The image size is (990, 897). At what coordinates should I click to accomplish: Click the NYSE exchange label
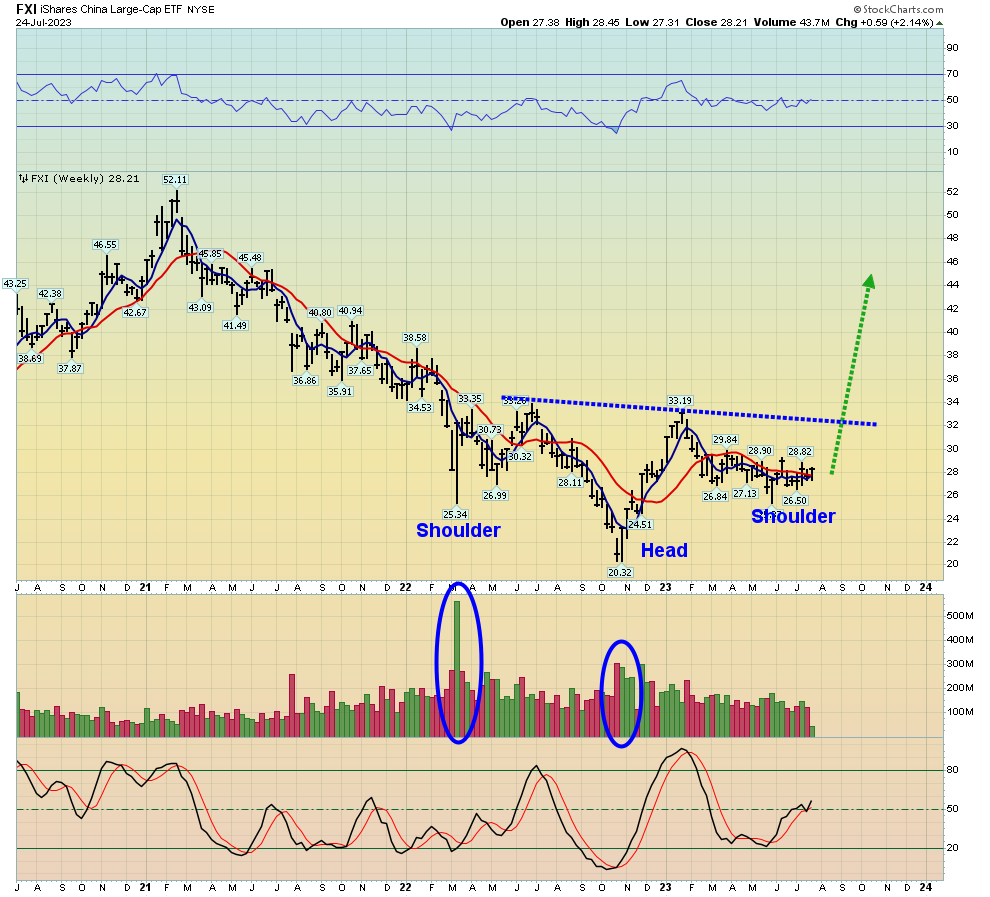pos(201,10)
